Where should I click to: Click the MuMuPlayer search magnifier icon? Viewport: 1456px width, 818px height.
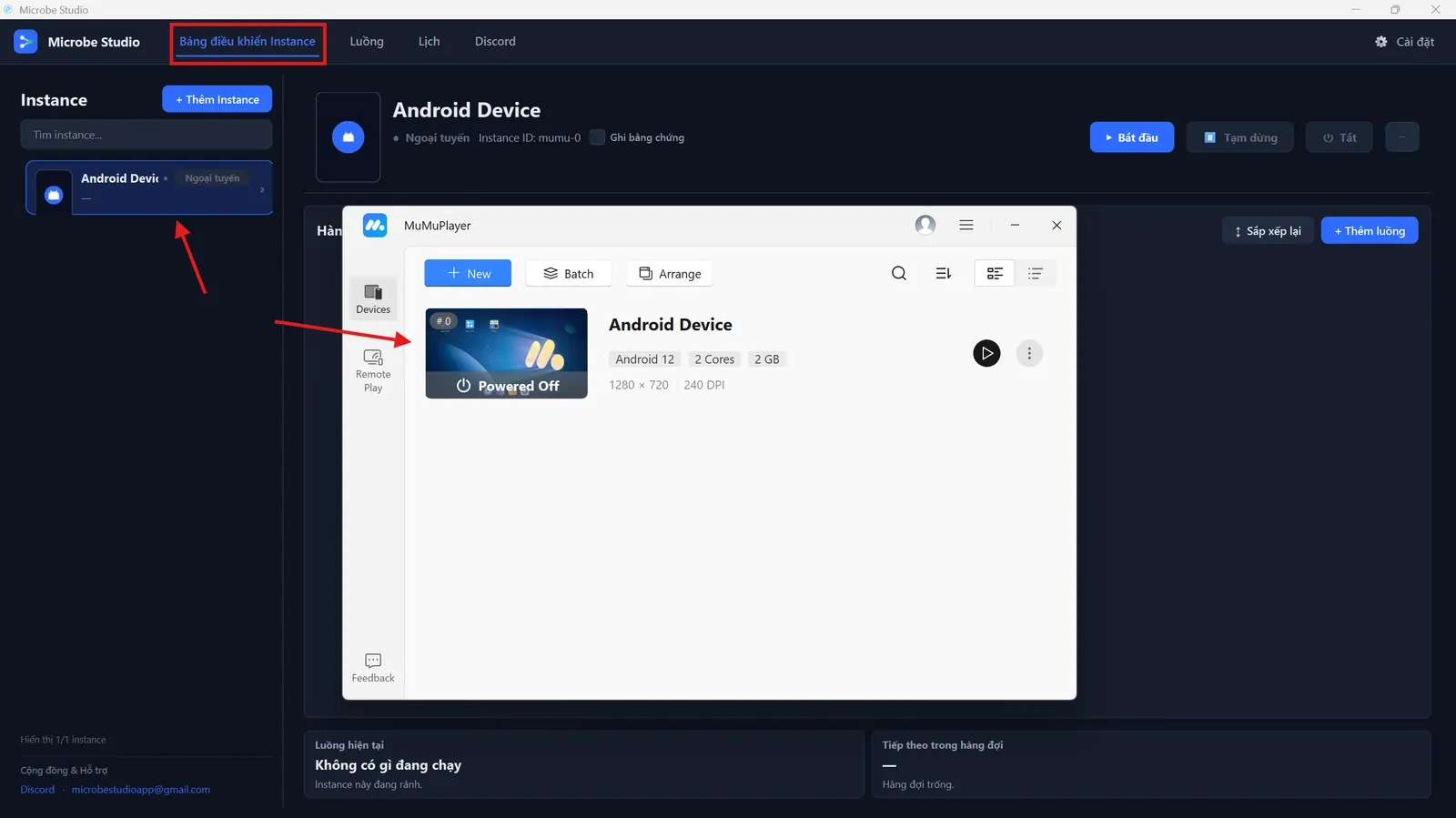[x=899, y=274]
